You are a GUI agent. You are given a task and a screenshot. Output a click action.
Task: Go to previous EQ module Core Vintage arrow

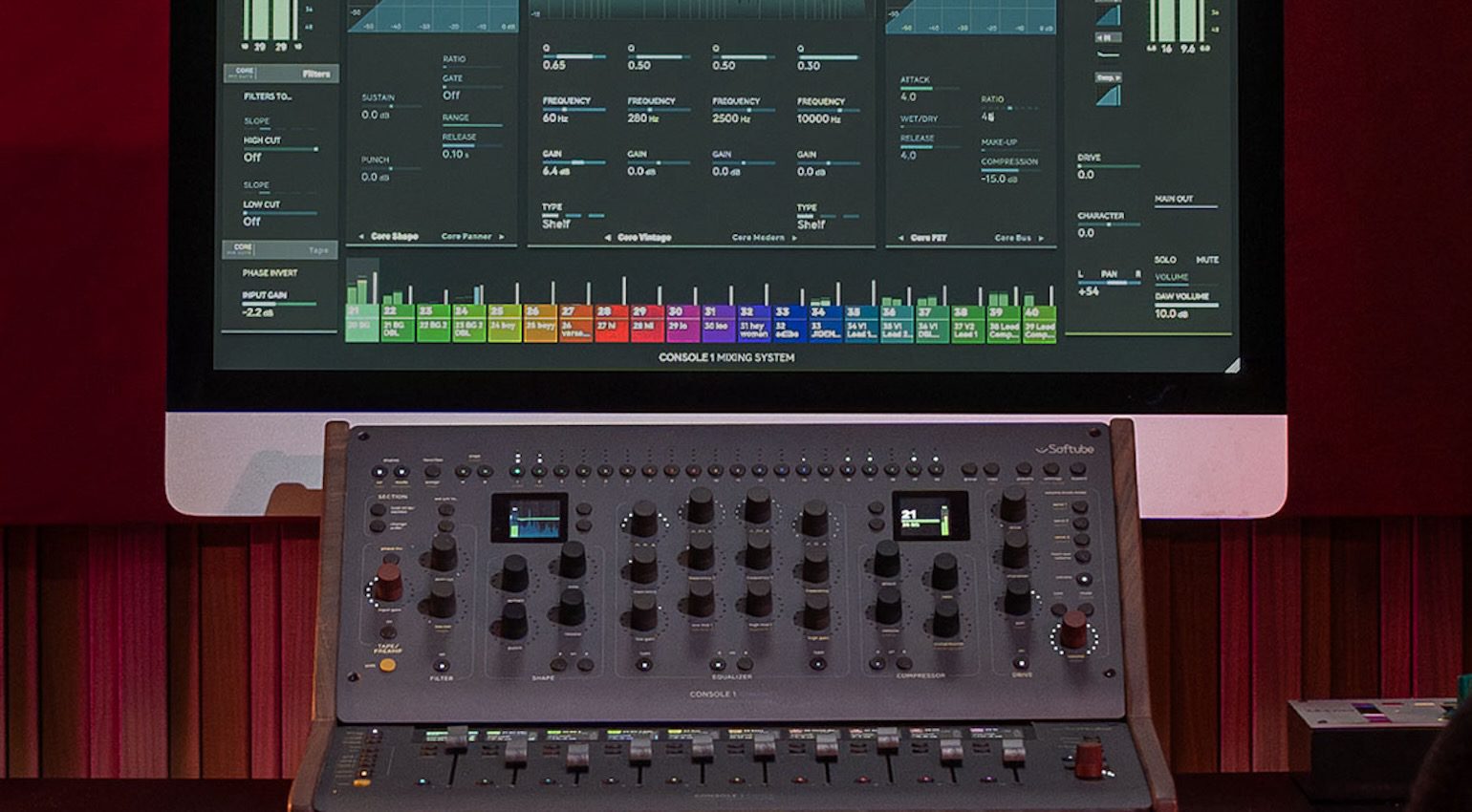[x=609, y=238]
